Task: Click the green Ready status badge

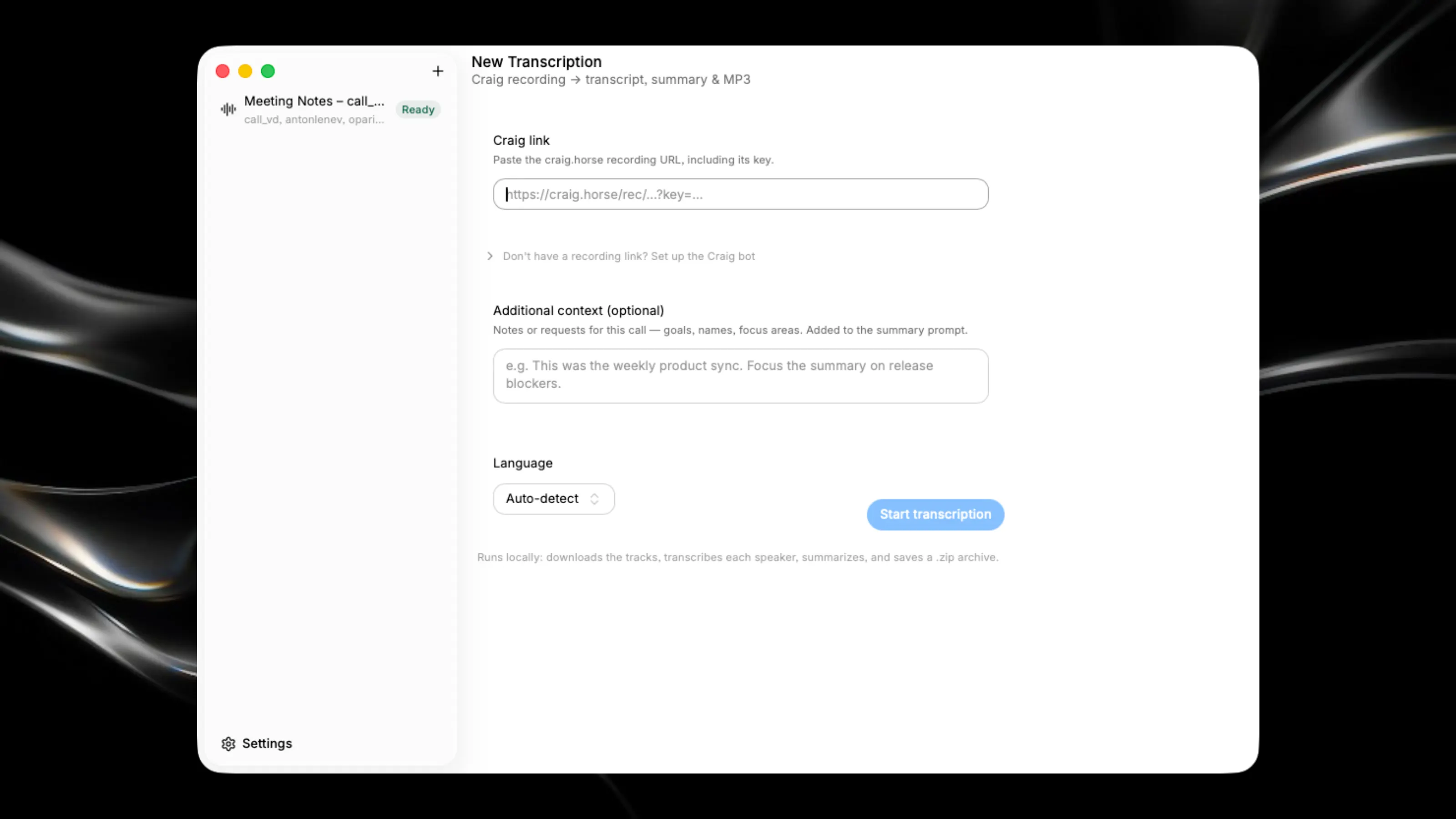Action: pyautogui.click(x=418, y=110)
